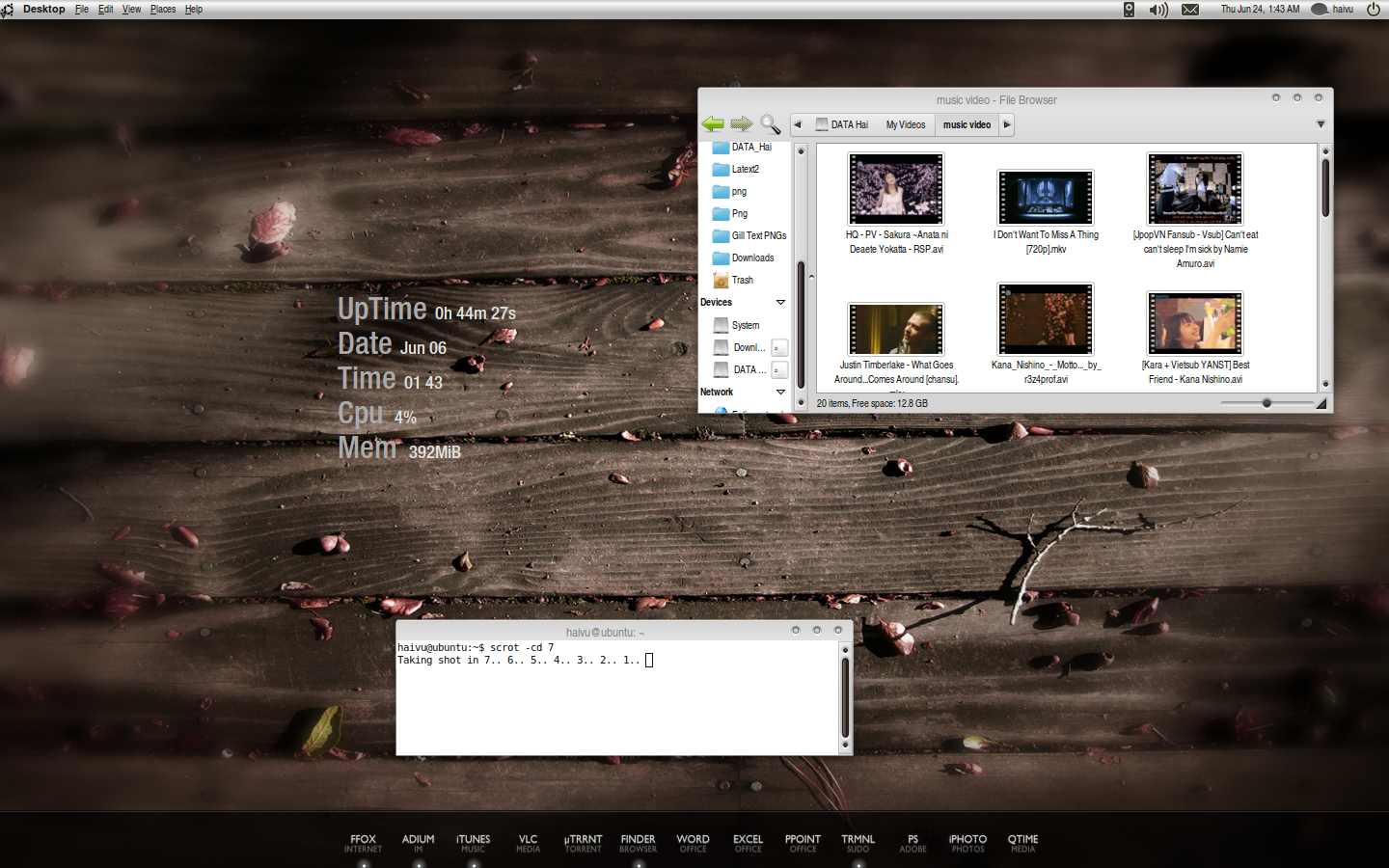Launch iTUNES Music from the dock
The image size is (1389, 868).
[474, 844]
